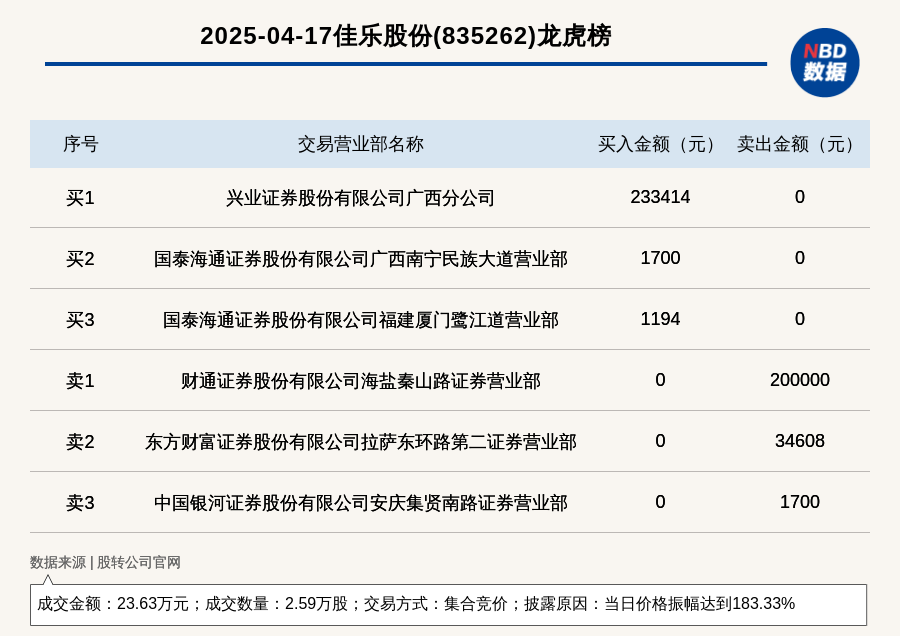The image size is (900, 636).
Task: Select the 买3 row label
Action: click(80, 319)
